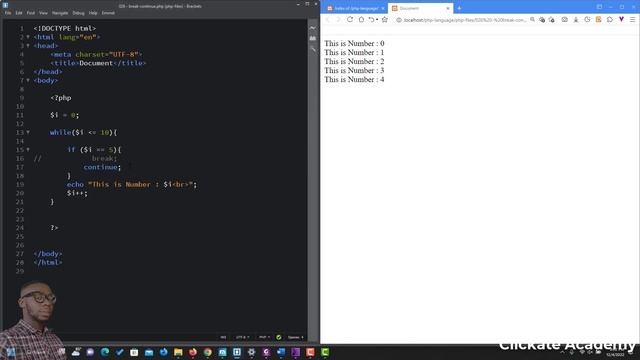
Task: Open File Explorer folder from the taskbar
Action: click(178, 352)
